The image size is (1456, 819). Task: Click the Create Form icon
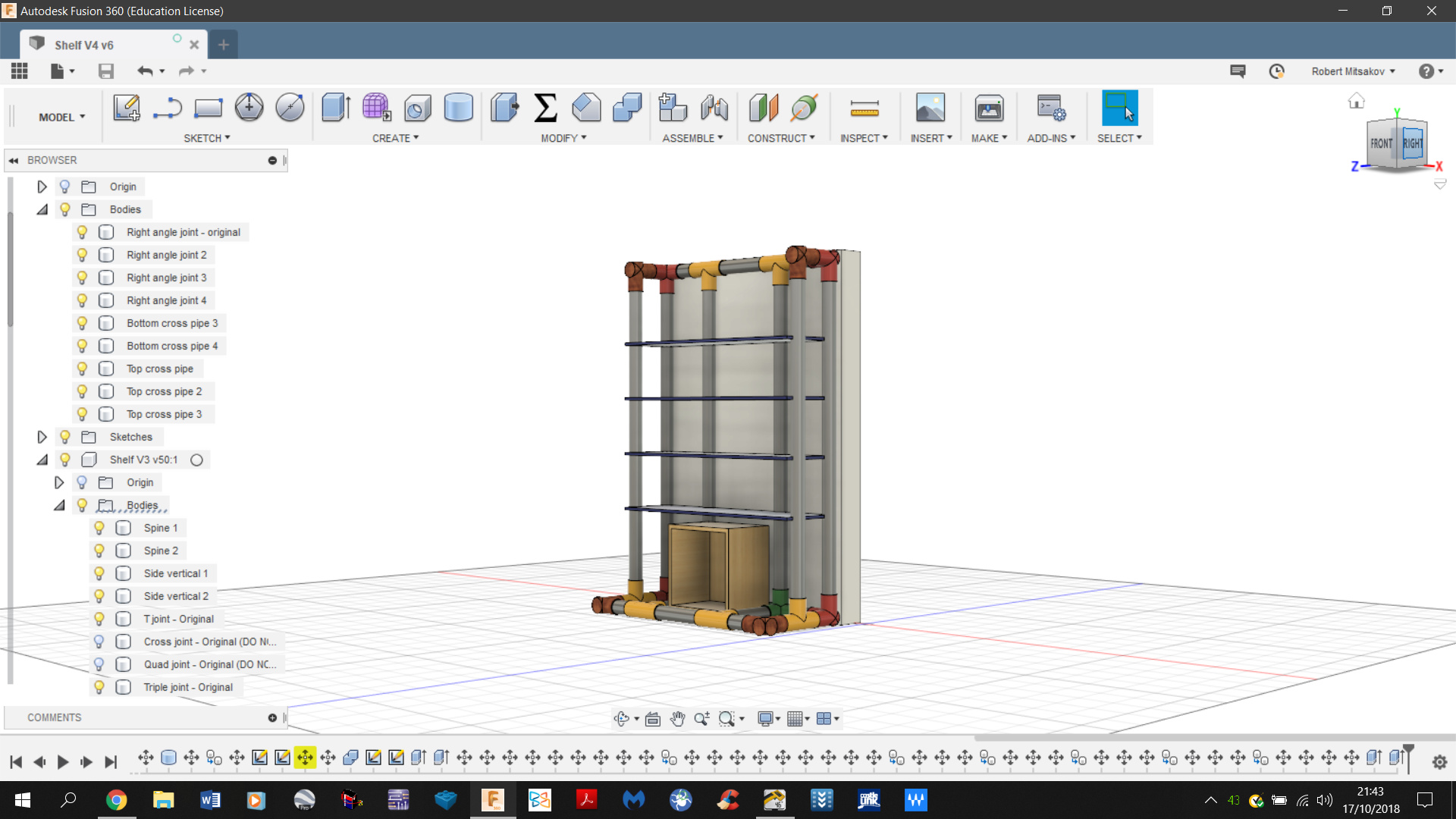(x=376, y=108)
